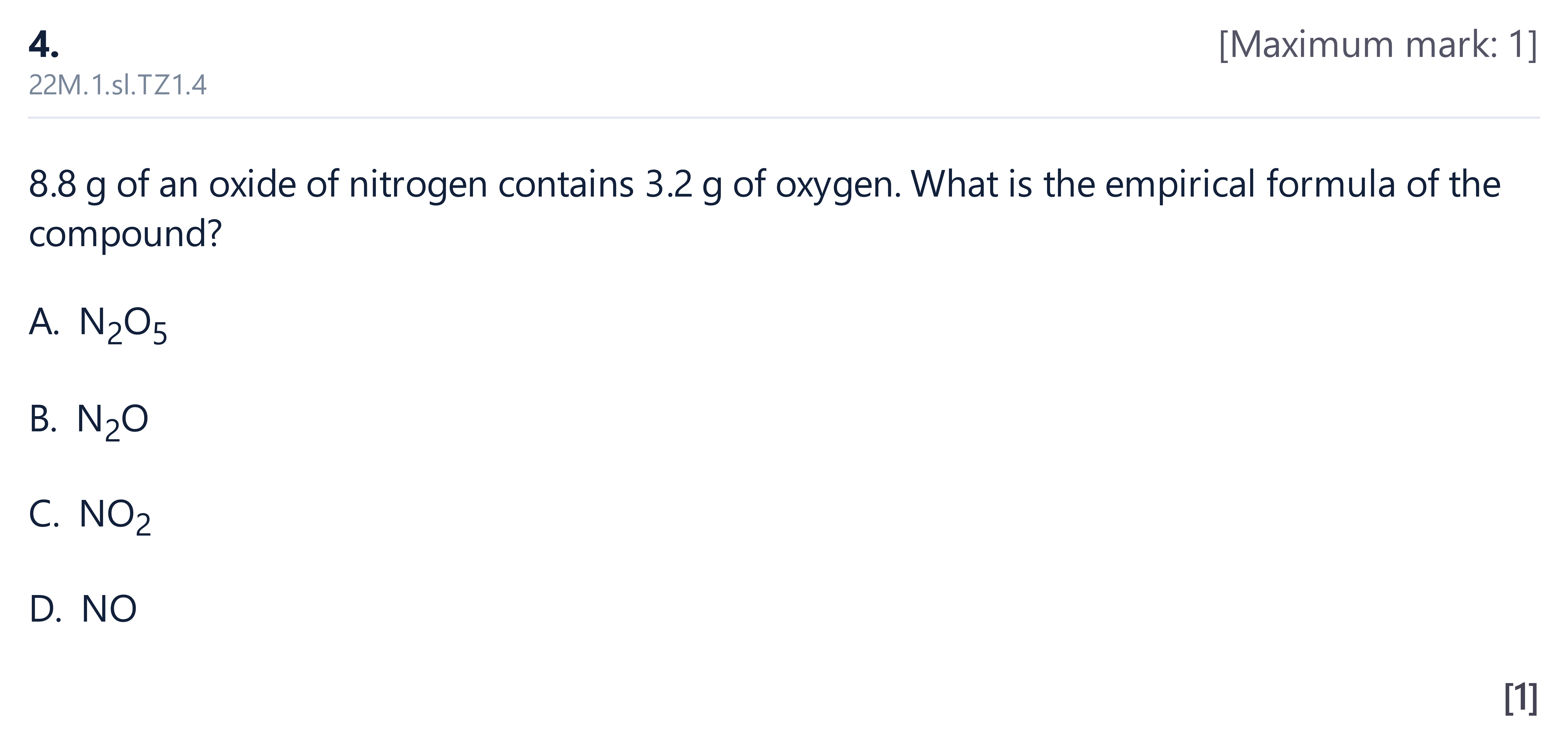The height and width of the screenshot is (740, 1568).
Task: Choose the NO formula answer
Action: [109, 608]
